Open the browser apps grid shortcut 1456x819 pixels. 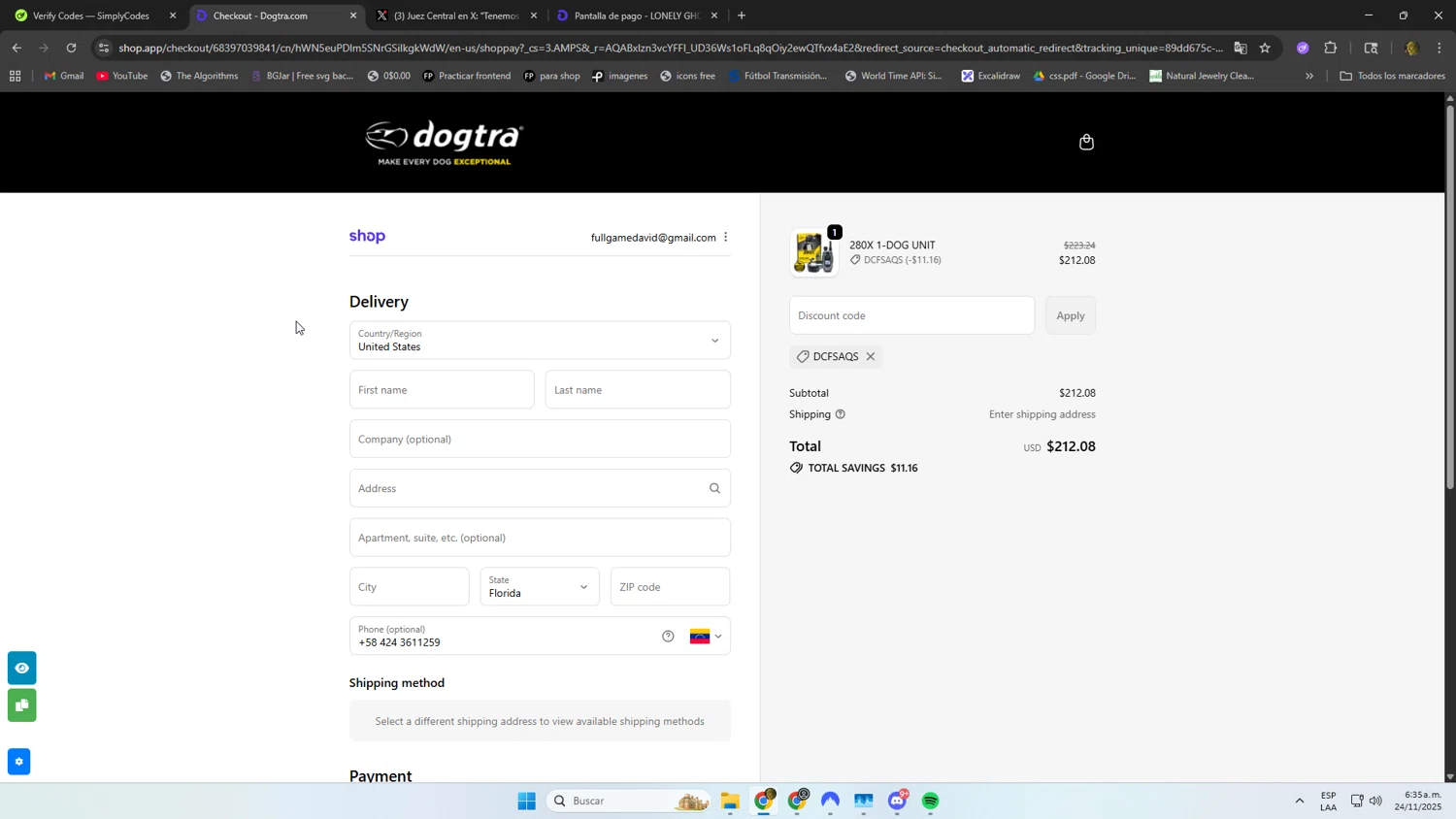pyautogui.click(x=15, y=76)
